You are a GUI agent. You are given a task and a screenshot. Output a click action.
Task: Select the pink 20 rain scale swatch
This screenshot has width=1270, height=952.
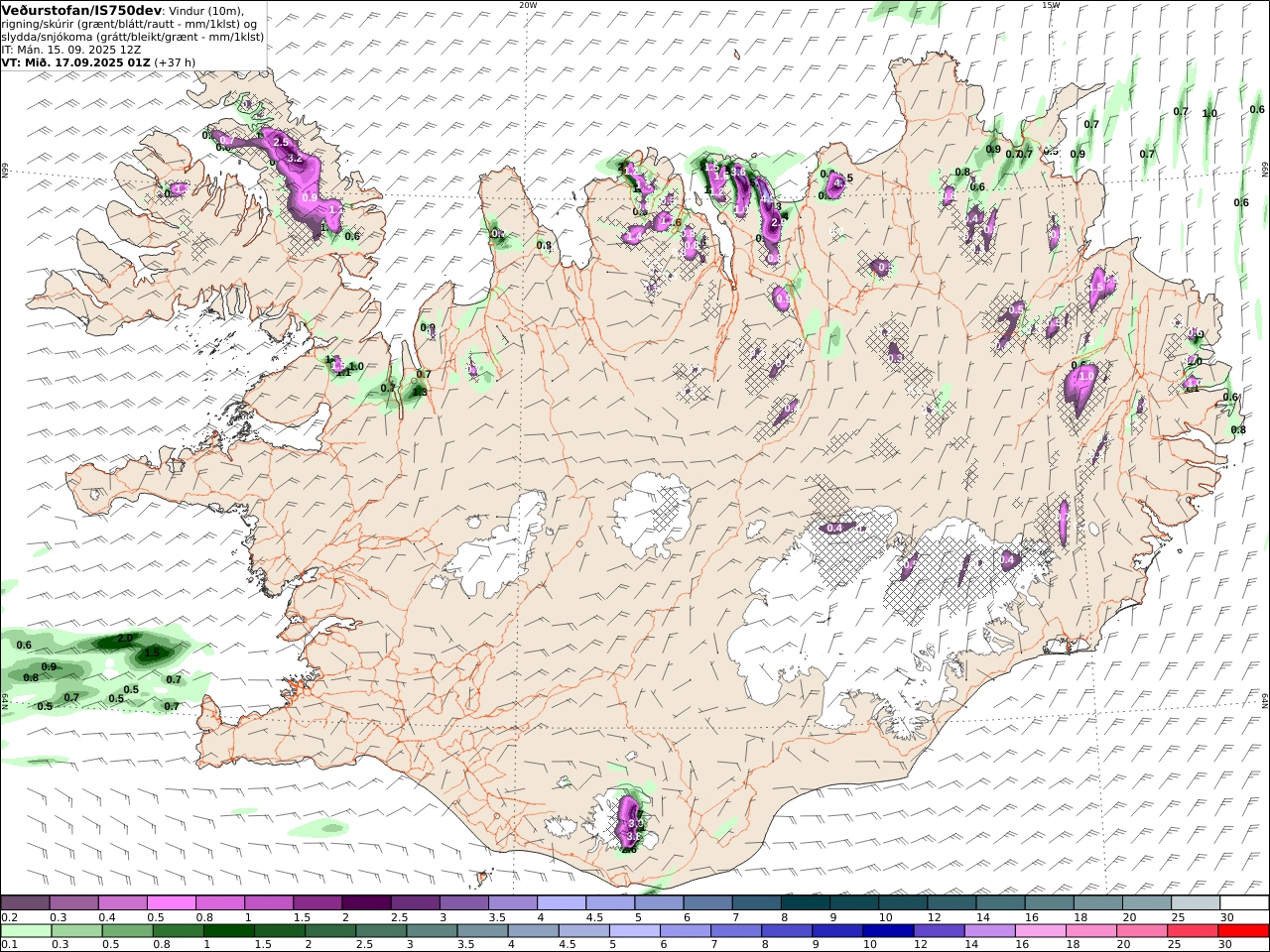click(x=1140, y=930)
